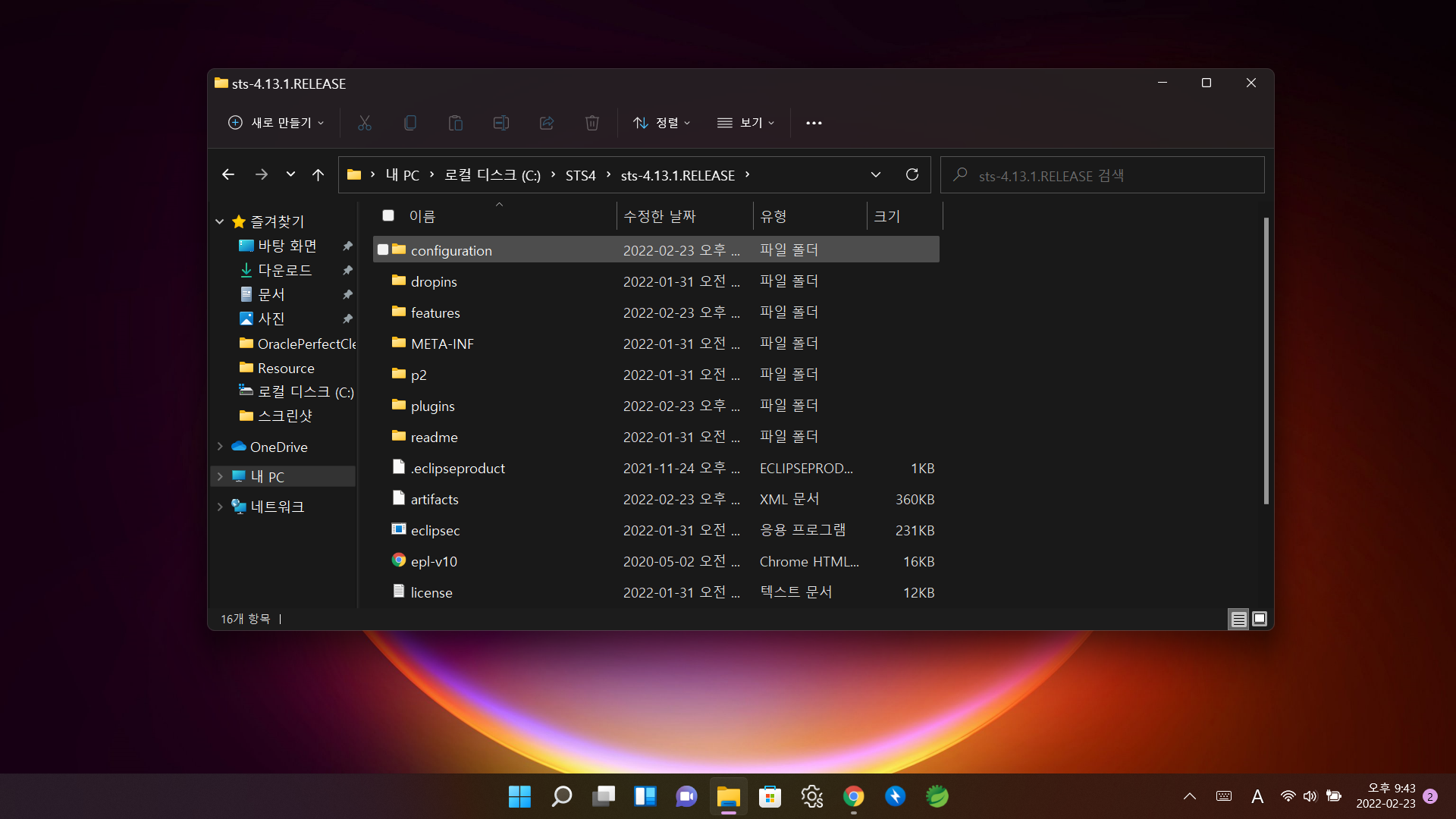The image size is (1456, 819).
Task: Go up one folder level
Action: (x=318, y=175)
